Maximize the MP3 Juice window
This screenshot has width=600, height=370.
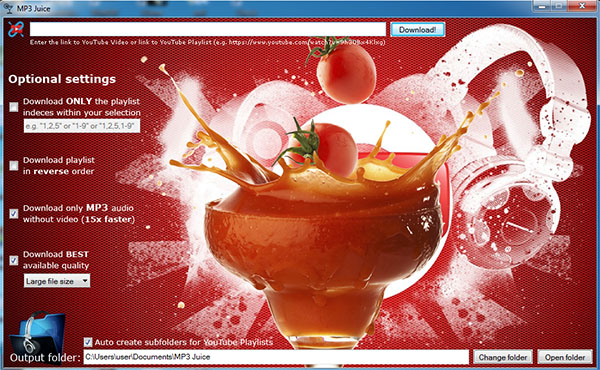click(558, 6)
